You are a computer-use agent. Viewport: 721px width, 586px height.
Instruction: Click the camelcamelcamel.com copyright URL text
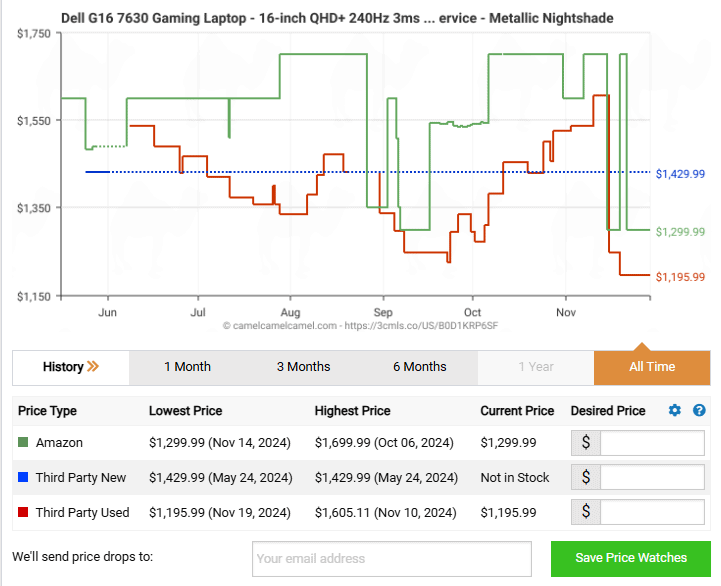360,326
